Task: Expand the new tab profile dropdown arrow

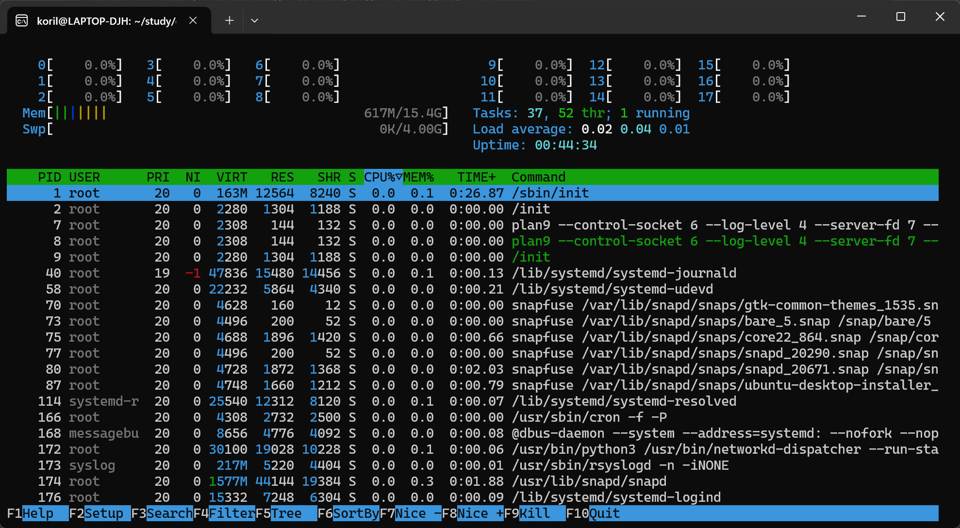Action: (255, 20)
